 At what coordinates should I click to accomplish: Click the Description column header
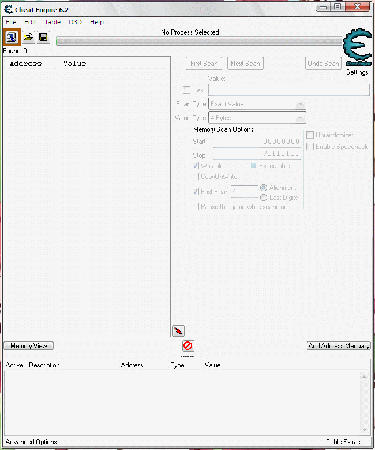point(44,365)
